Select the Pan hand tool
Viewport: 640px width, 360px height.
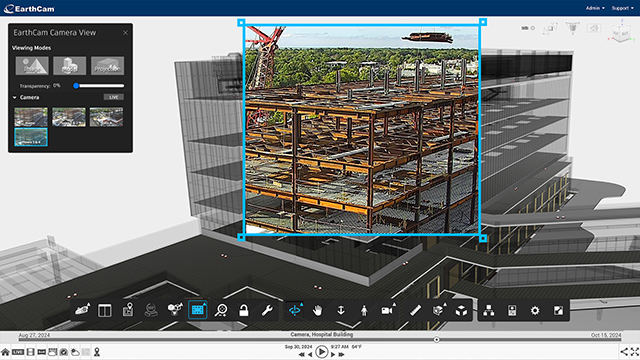317,311
